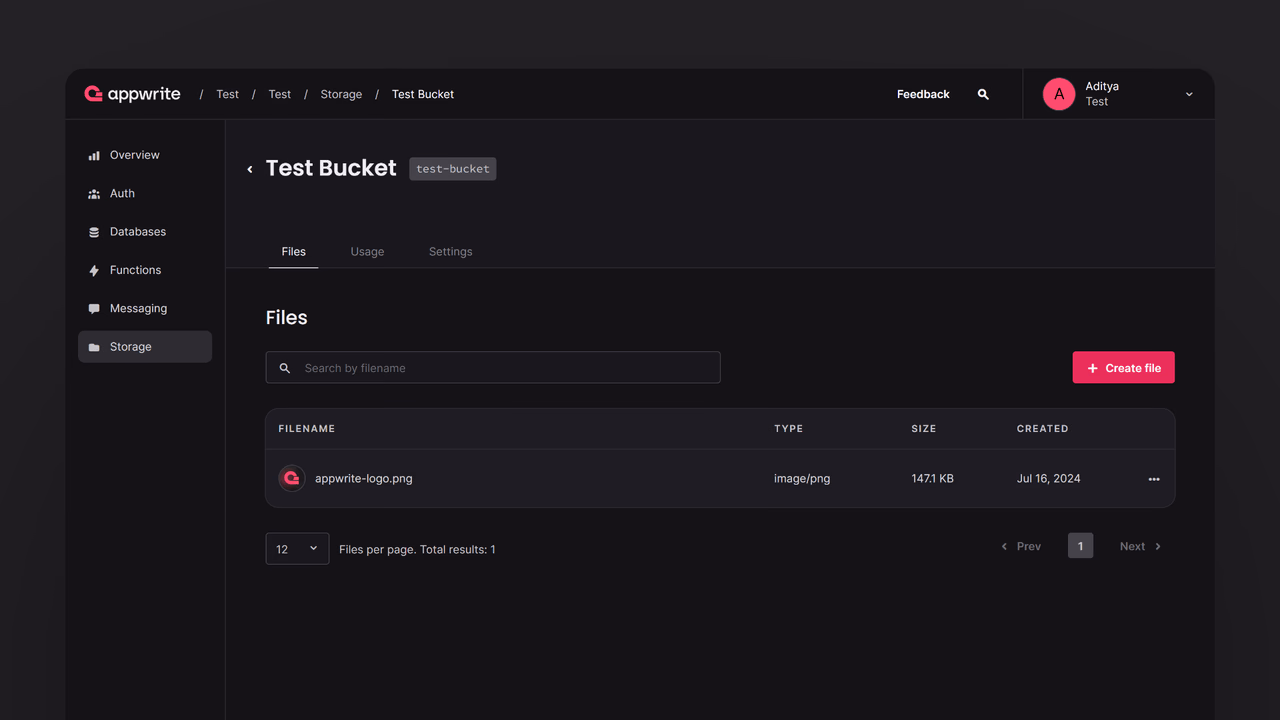Go to the Next page
The width and height of the screenshot is (1280, 720).
tap(1141, 546)
